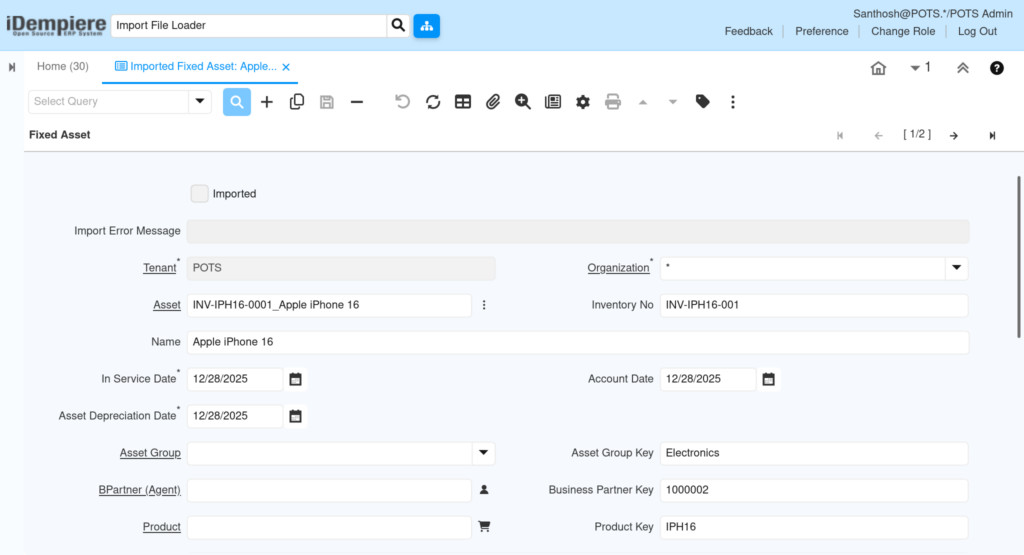Click the Select Query input box
The height and width of the screenshot is (555, 1024).
pos(108,101)
